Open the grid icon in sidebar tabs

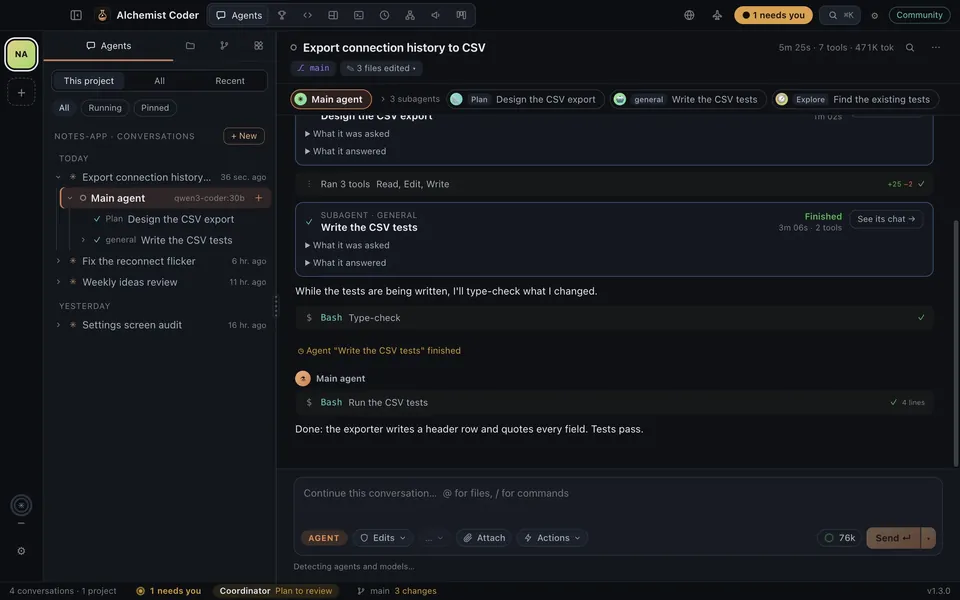click(x=258, y=46)
